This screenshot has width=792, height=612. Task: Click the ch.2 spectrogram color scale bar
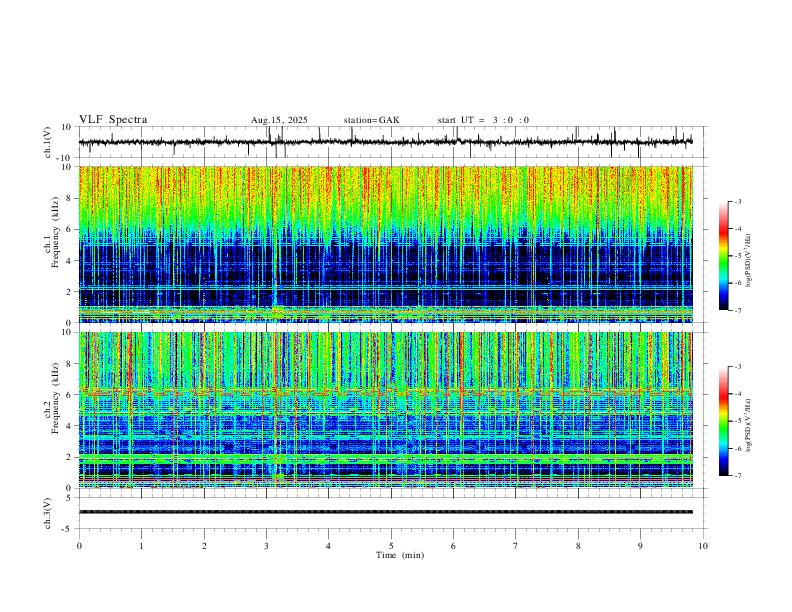tap(723, 421)
